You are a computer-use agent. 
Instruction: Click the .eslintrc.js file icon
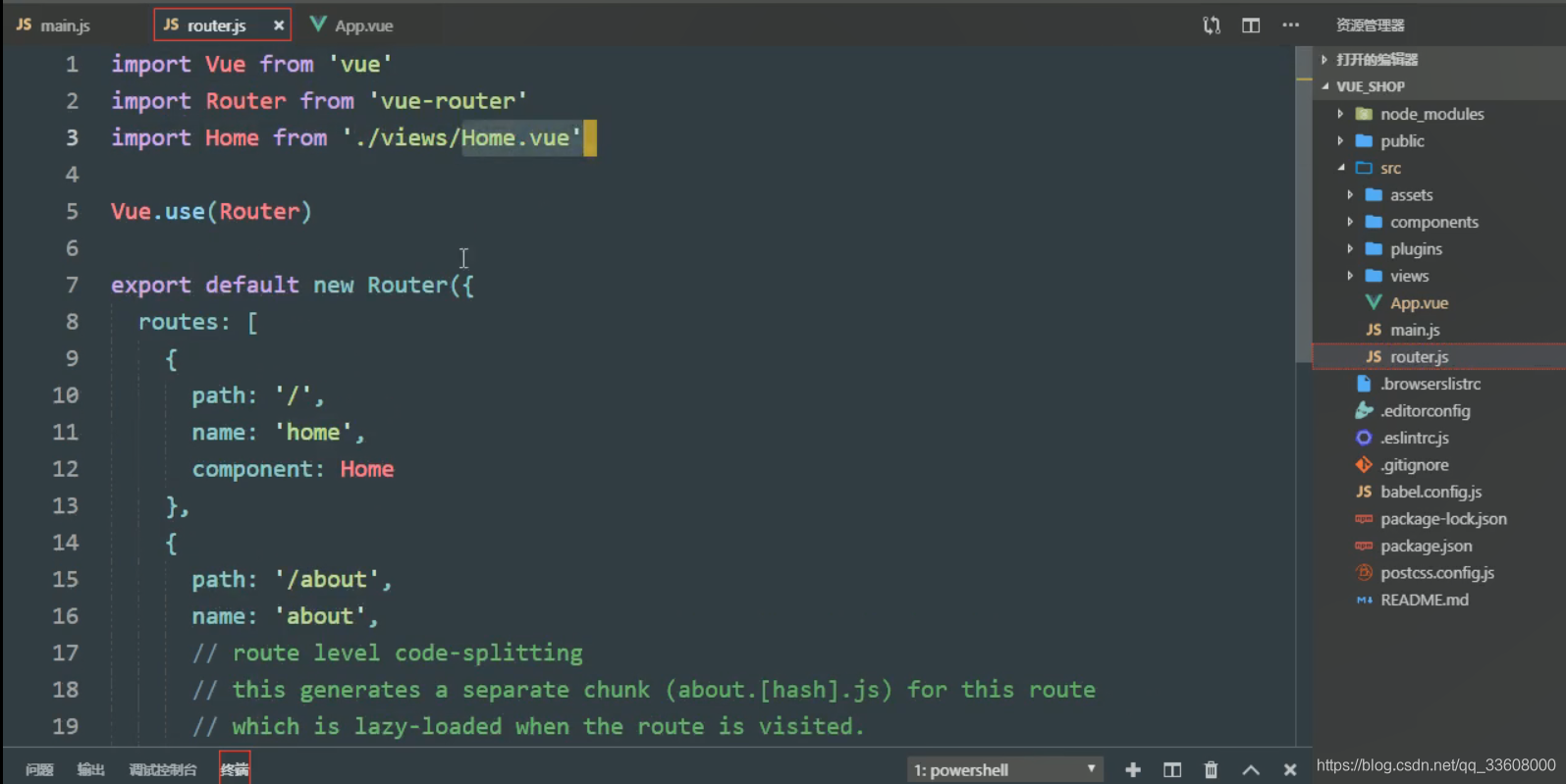tap(1364, 438)
